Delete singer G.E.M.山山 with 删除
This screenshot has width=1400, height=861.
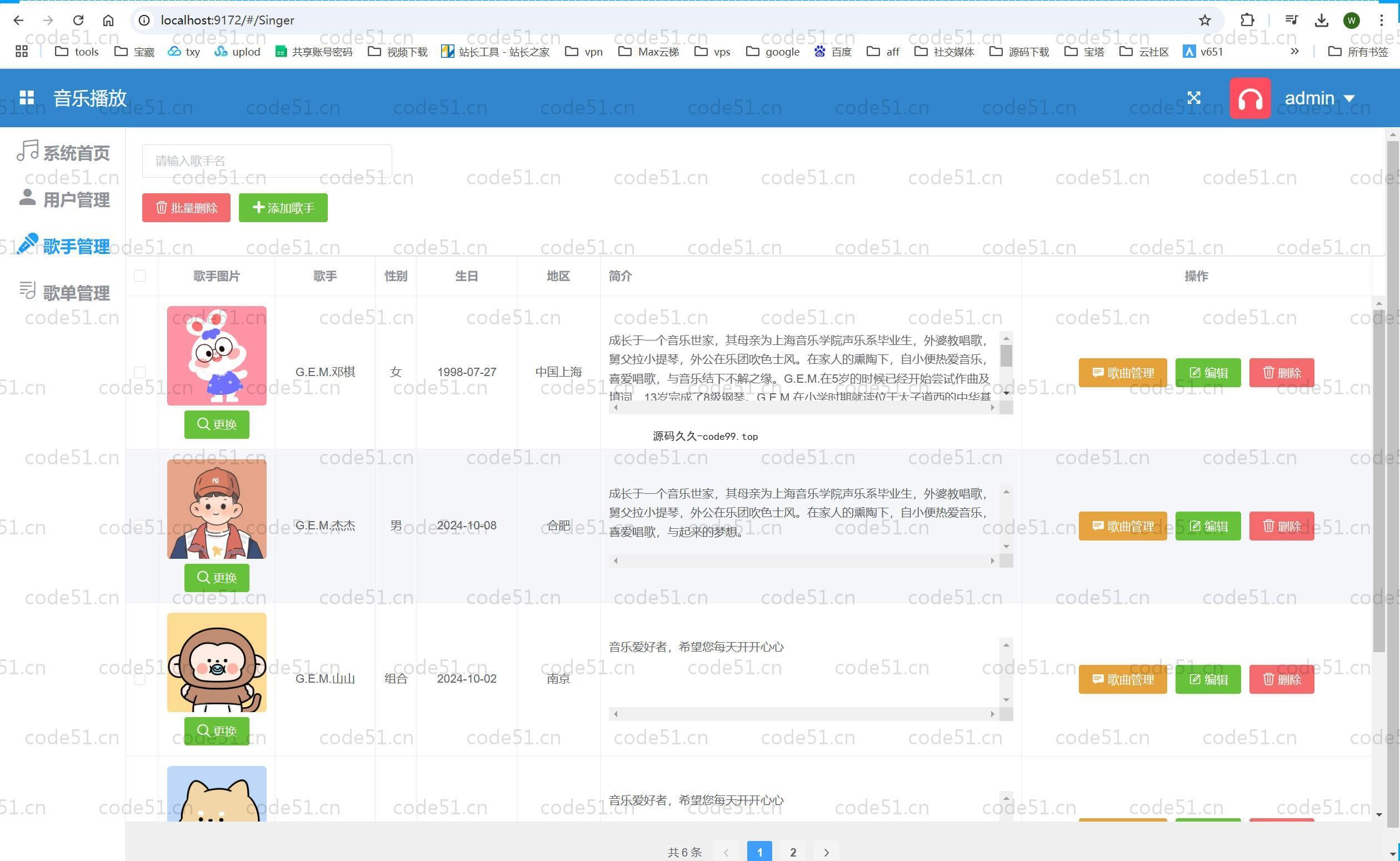tap(1282, 679)
